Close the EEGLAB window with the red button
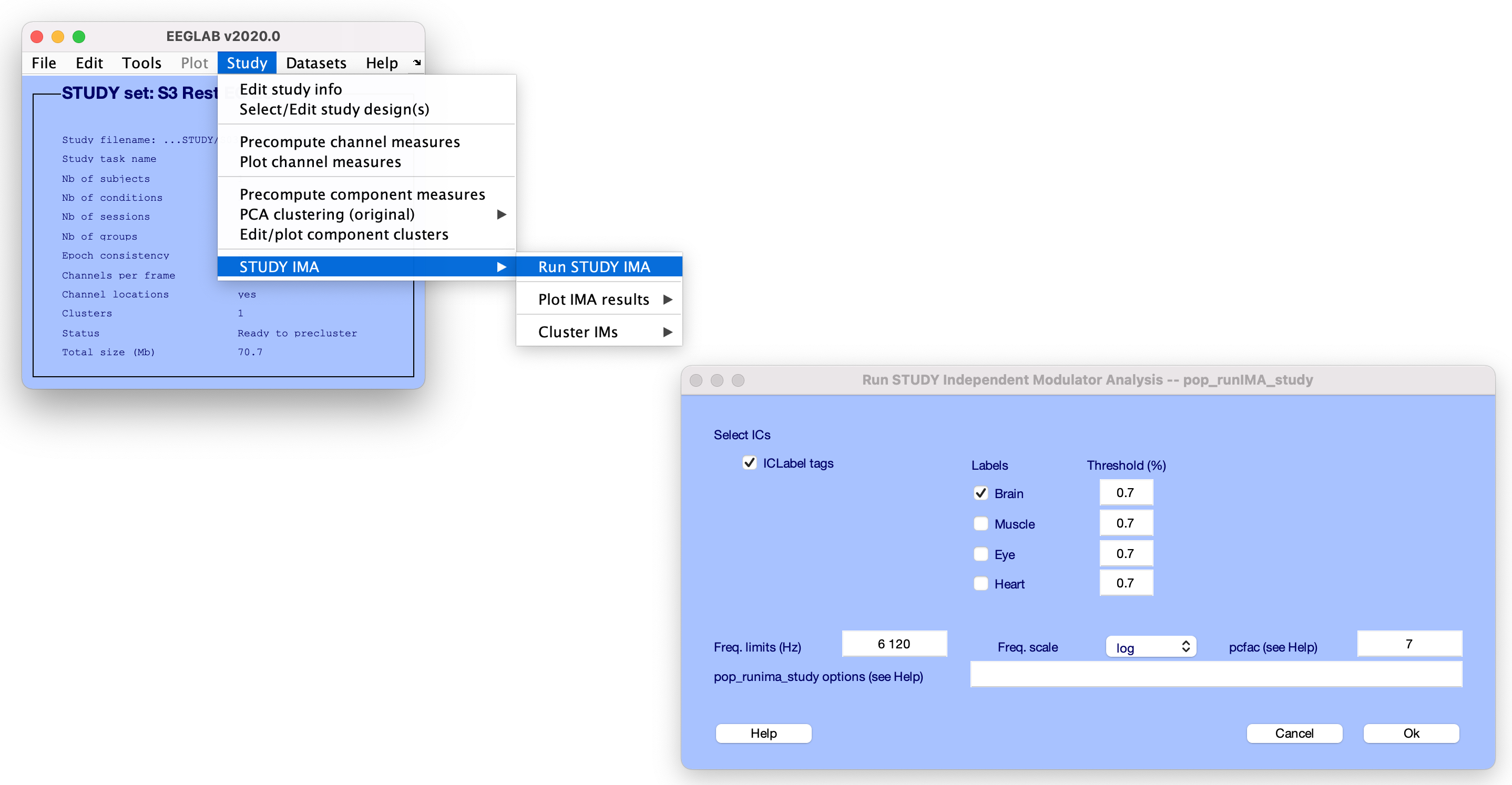 37,36
